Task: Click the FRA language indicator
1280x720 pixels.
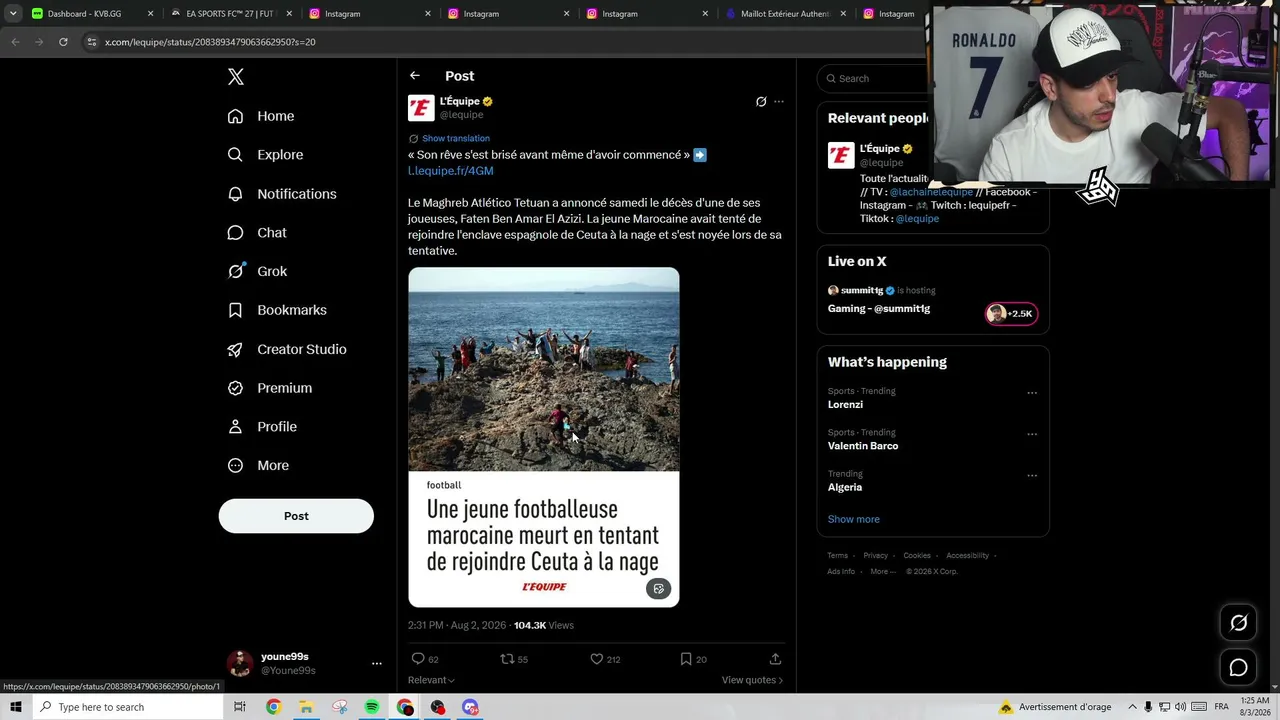Action: [x=1221, y=707]
